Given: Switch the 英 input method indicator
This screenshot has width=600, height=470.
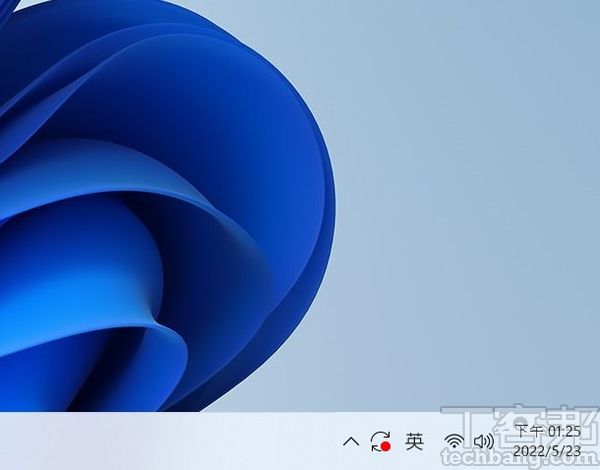Looking at the screenshot, I should (414, 440).
